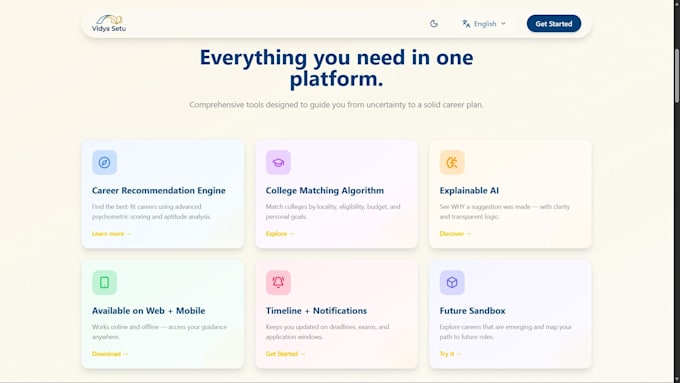680x383 pixels.
Task: Follow the Learn more link
Action: [x=111, y=234]
